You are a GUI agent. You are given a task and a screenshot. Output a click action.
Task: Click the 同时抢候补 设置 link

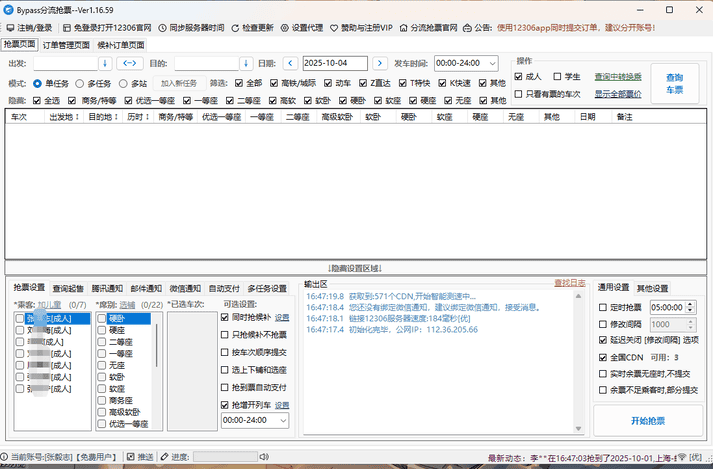tap(282, 318)
